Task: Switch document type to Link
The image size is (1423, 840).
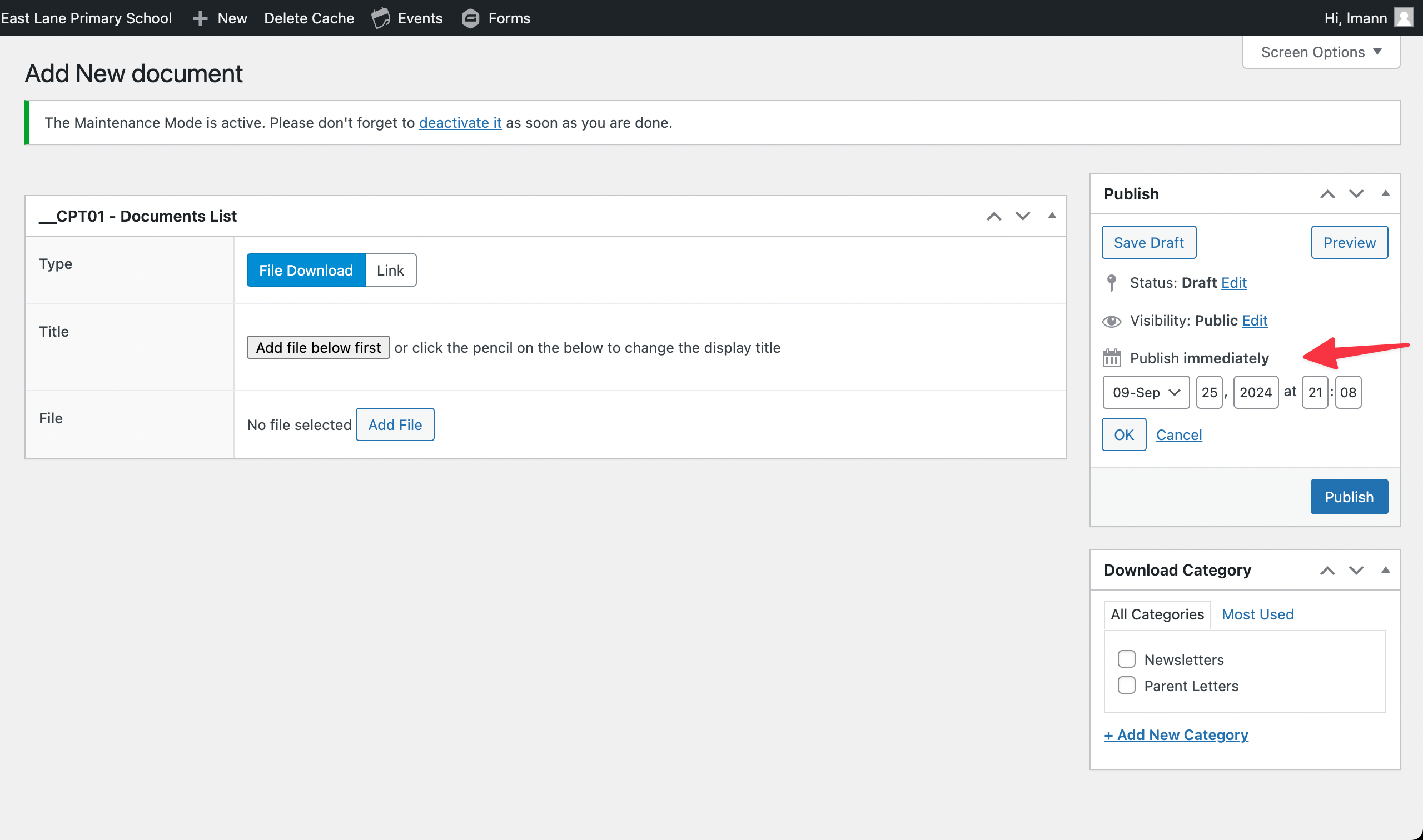Action: [x=390, y=271]
